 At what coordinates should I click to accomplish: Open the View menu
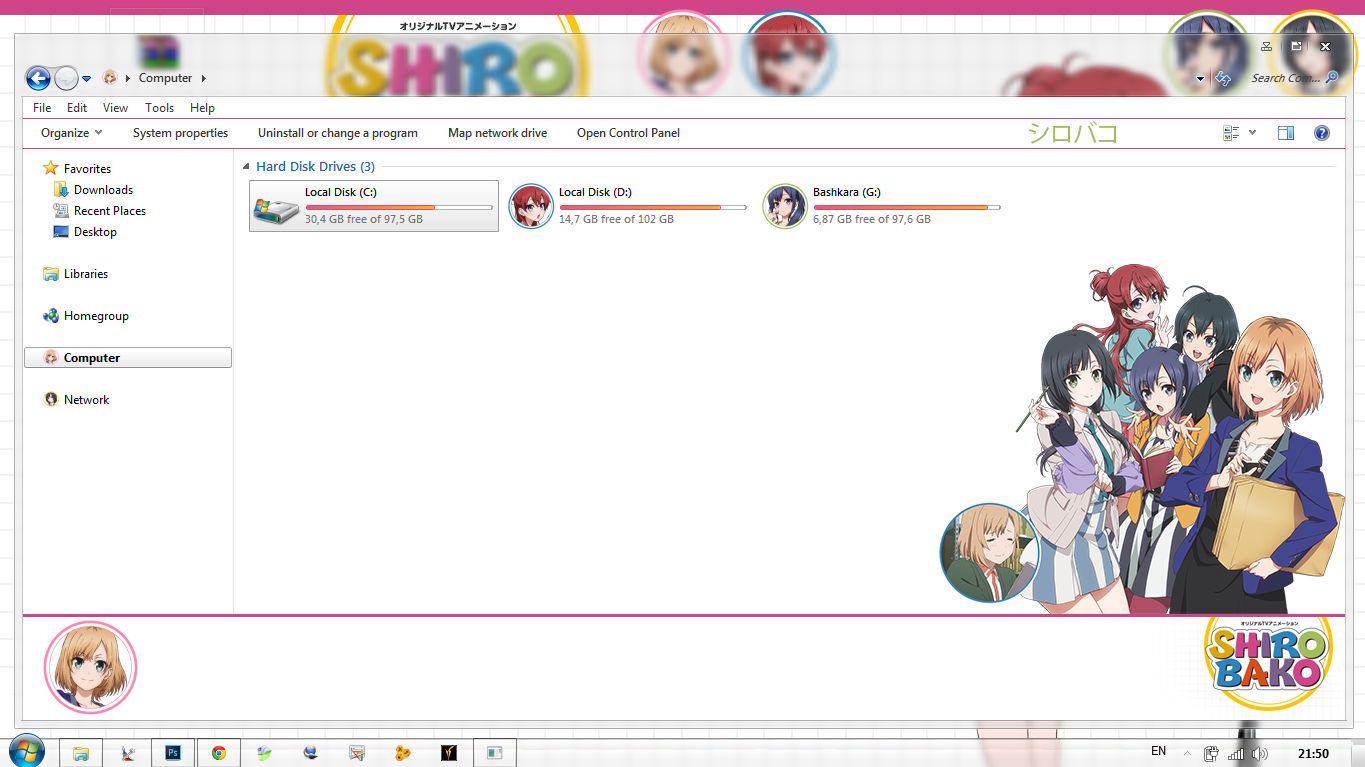coord(115,108)
